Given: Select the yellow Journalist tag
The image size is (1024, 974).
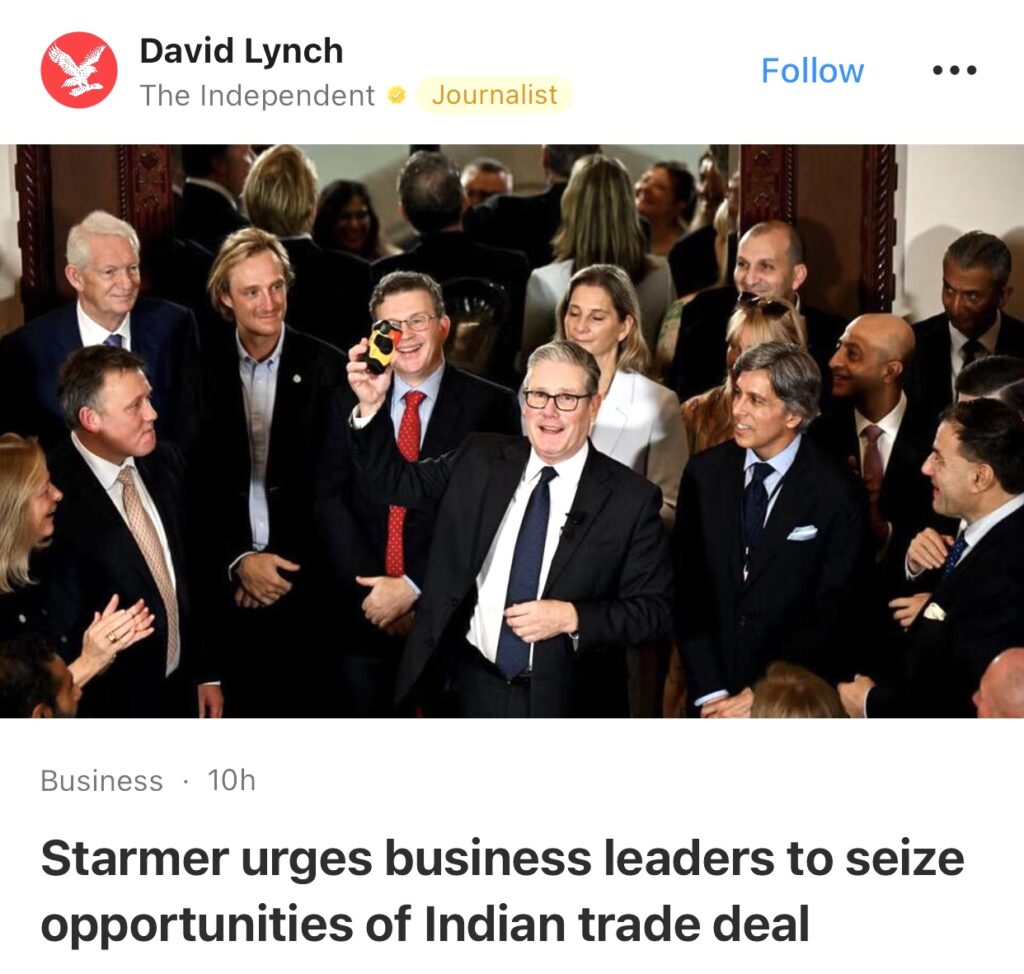Looking at the screenshot, I should 494,95.
